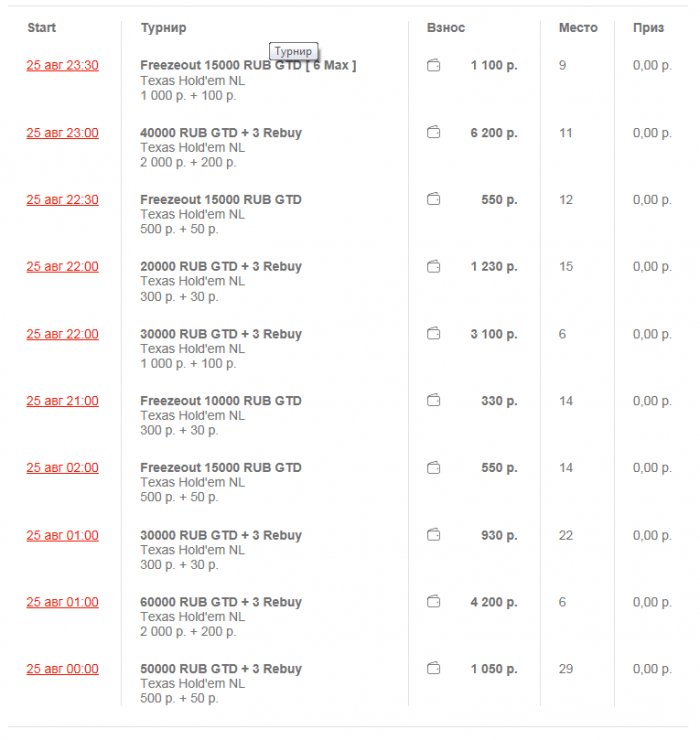Image resolution: width=700 pixels, height=740 pixels.
Task: Click the wallet icon beside 6 200 р. buy-in
Action: (433, 133)
